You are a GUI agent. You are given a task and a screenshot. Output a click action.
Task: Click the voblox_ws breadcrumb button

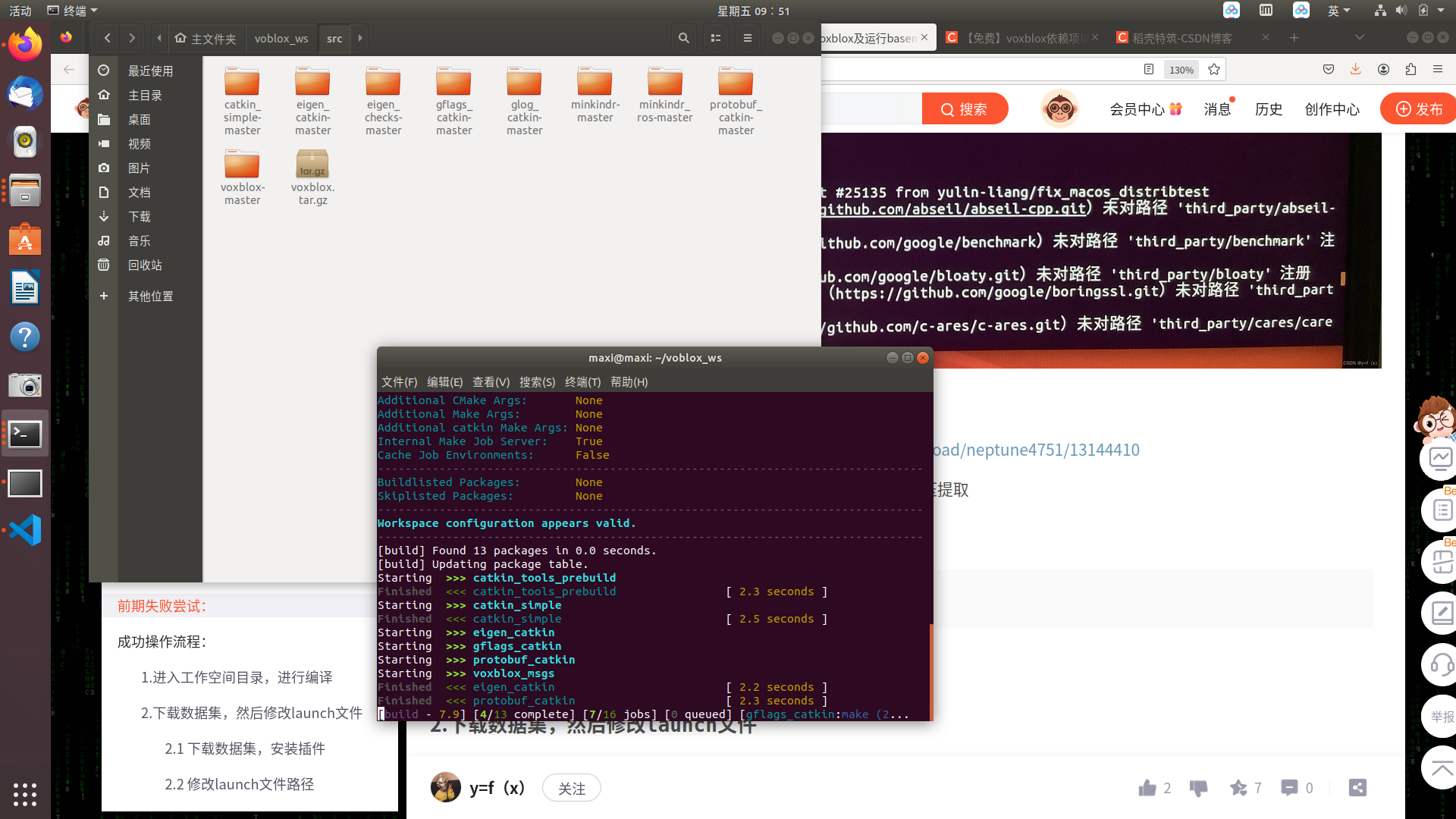point(281,38)
